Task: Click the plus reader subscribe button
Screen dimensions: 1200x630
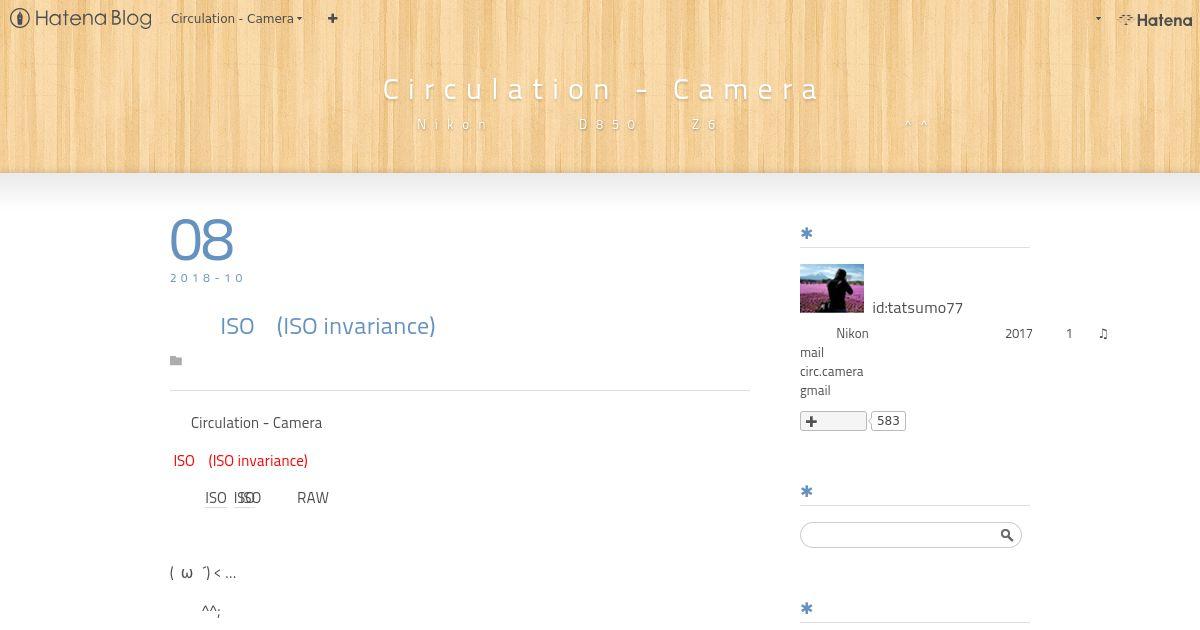Action: 833,421
